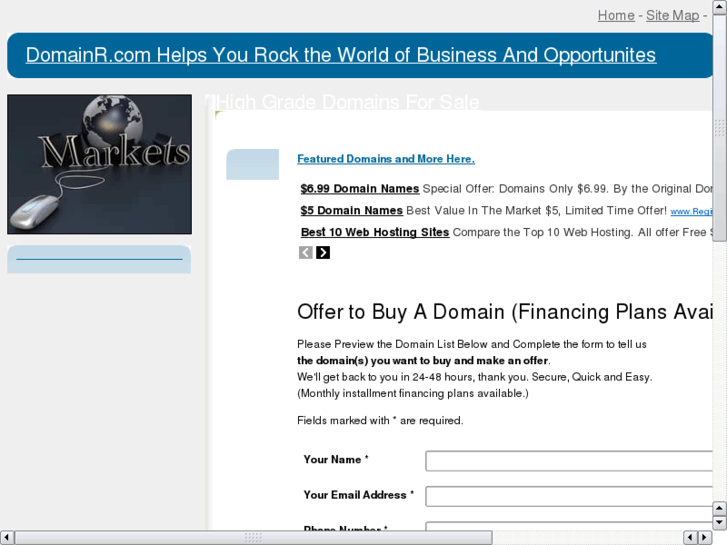The width and height of the screenshot is (727, 545).
Task: Click the horizontal scrollbar thumb
Action: pos(253,537)
